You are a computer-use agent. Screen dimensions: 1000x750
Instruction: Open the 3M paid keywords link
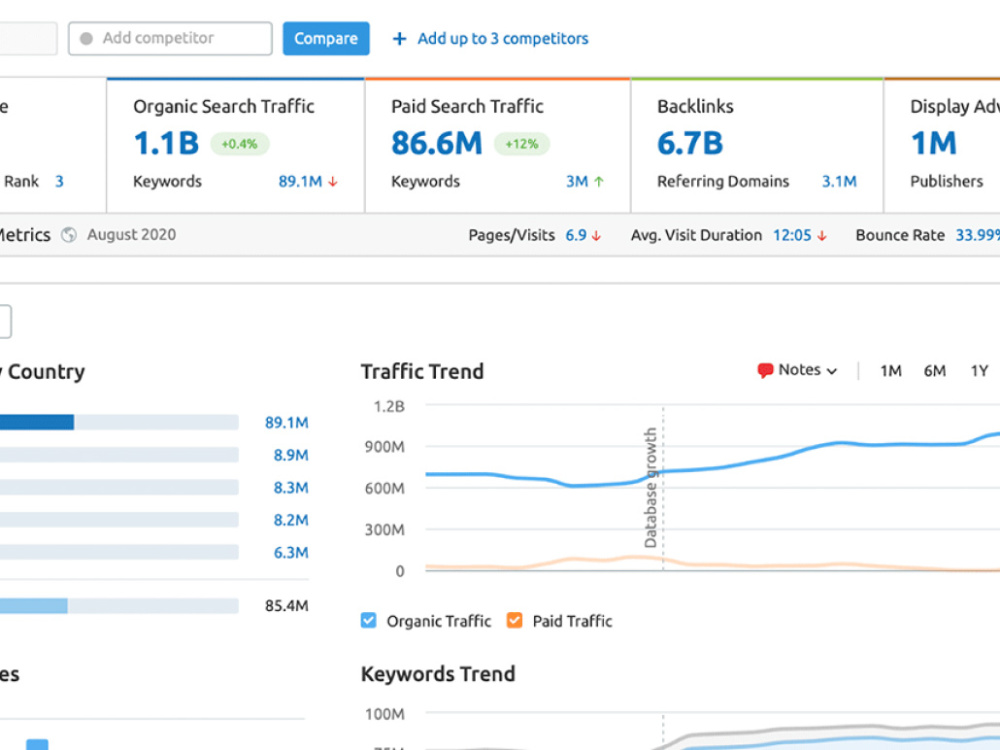coord(577,182)
